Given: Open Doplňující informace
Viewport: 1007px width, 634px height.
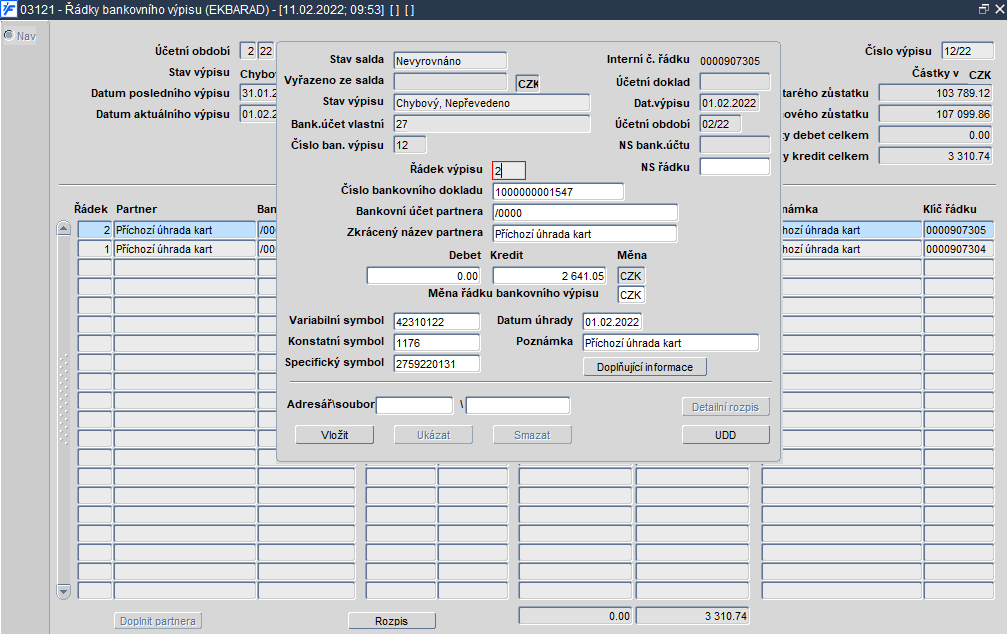Looking at the screenshot, I should point(644,367).
